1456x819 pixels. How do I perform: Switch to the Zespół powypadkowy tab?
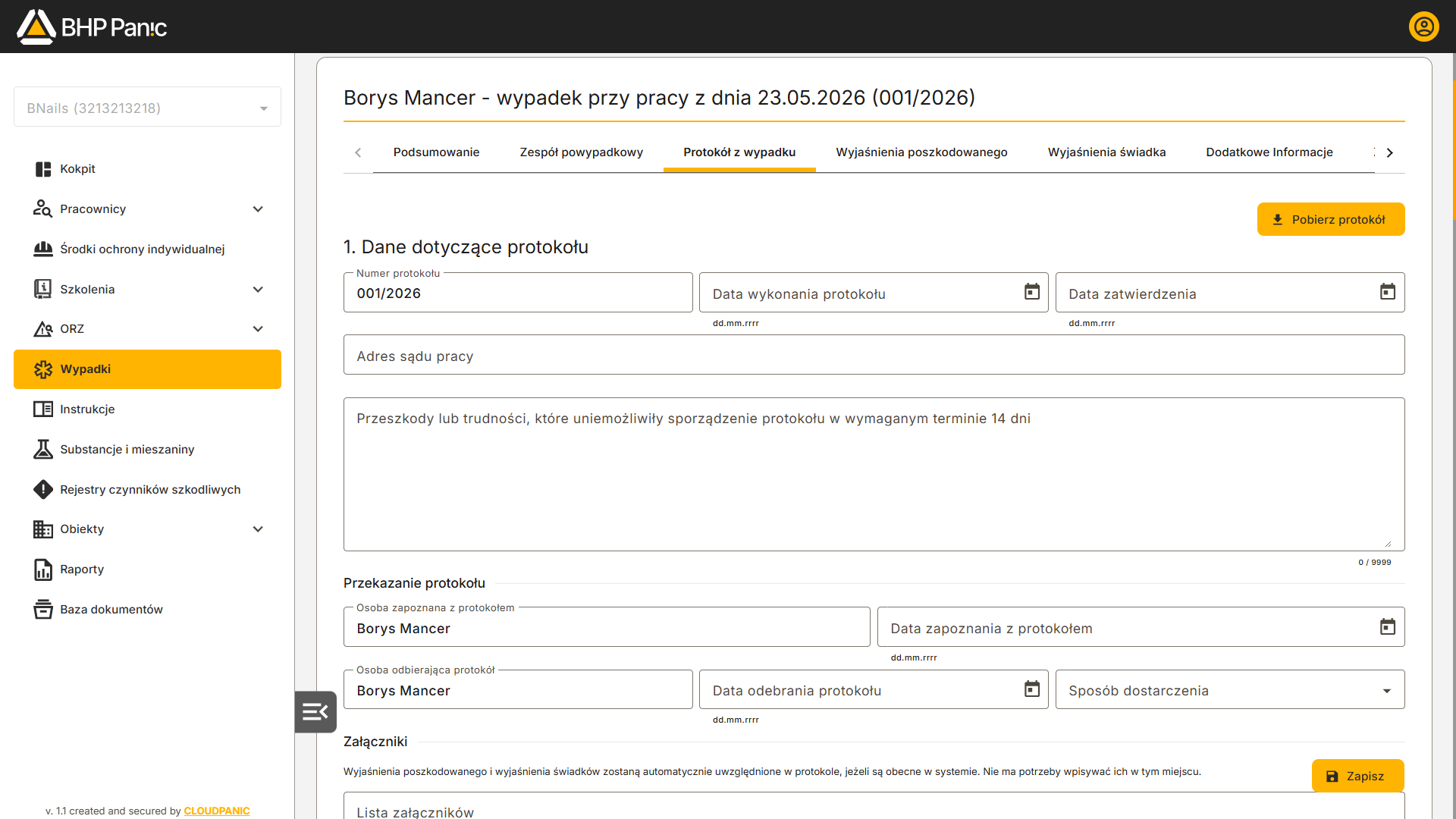581,152
